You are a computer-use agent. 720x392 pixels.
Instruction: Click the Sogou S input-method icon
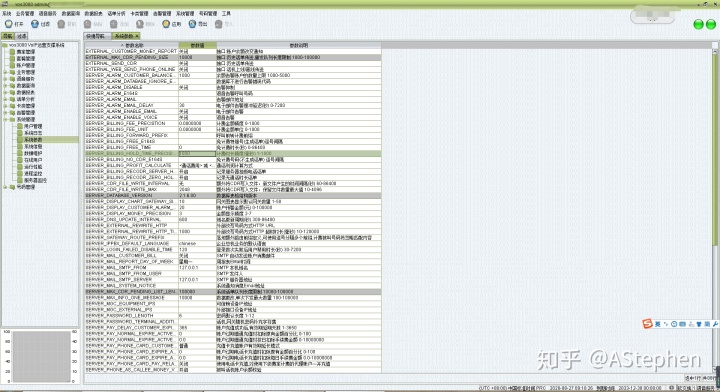click(647, 324)
